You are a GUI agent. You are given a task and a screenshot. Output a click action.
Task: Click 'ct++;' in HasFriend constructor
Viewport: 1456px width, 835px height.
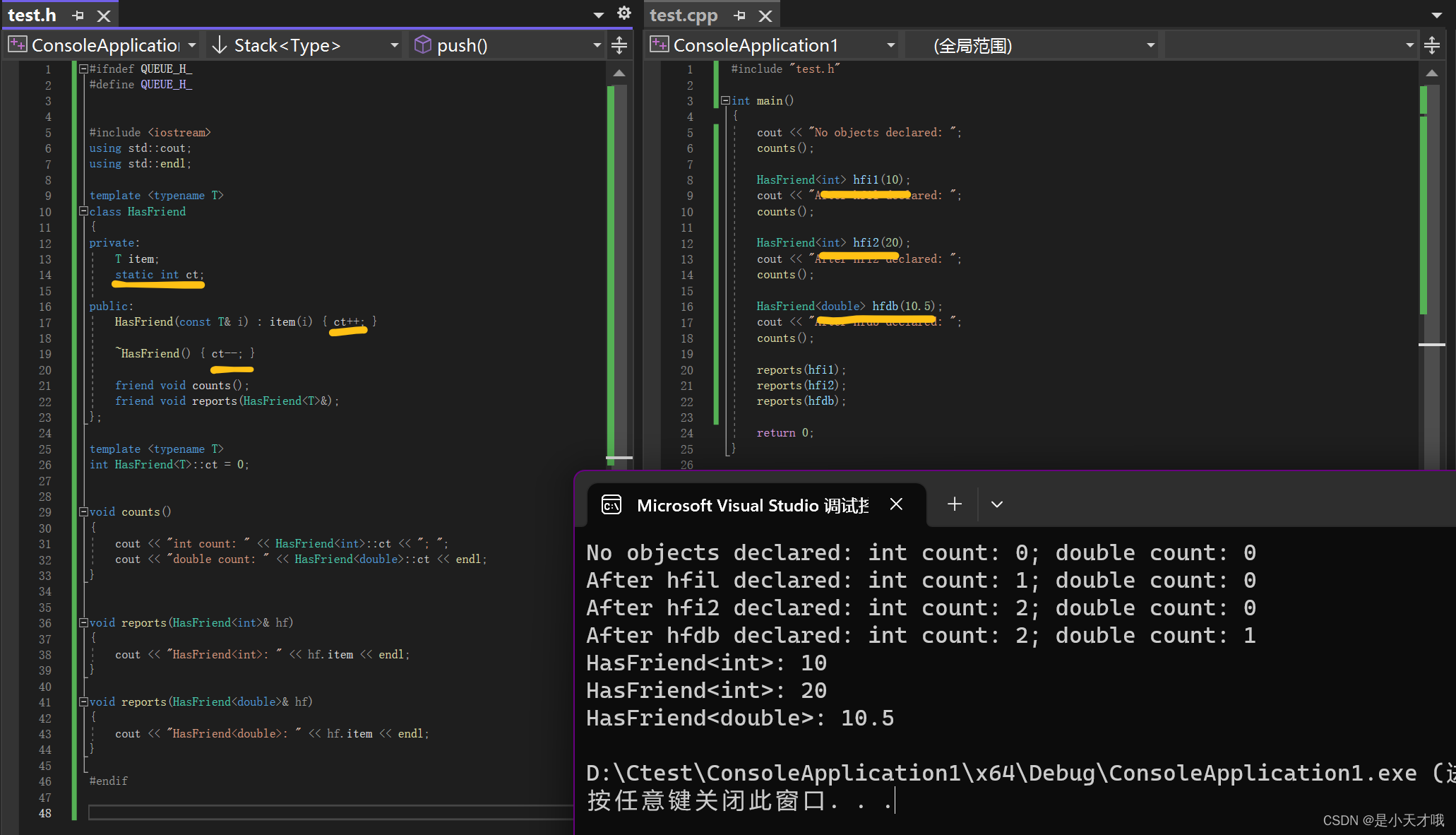tap(350, 322)
